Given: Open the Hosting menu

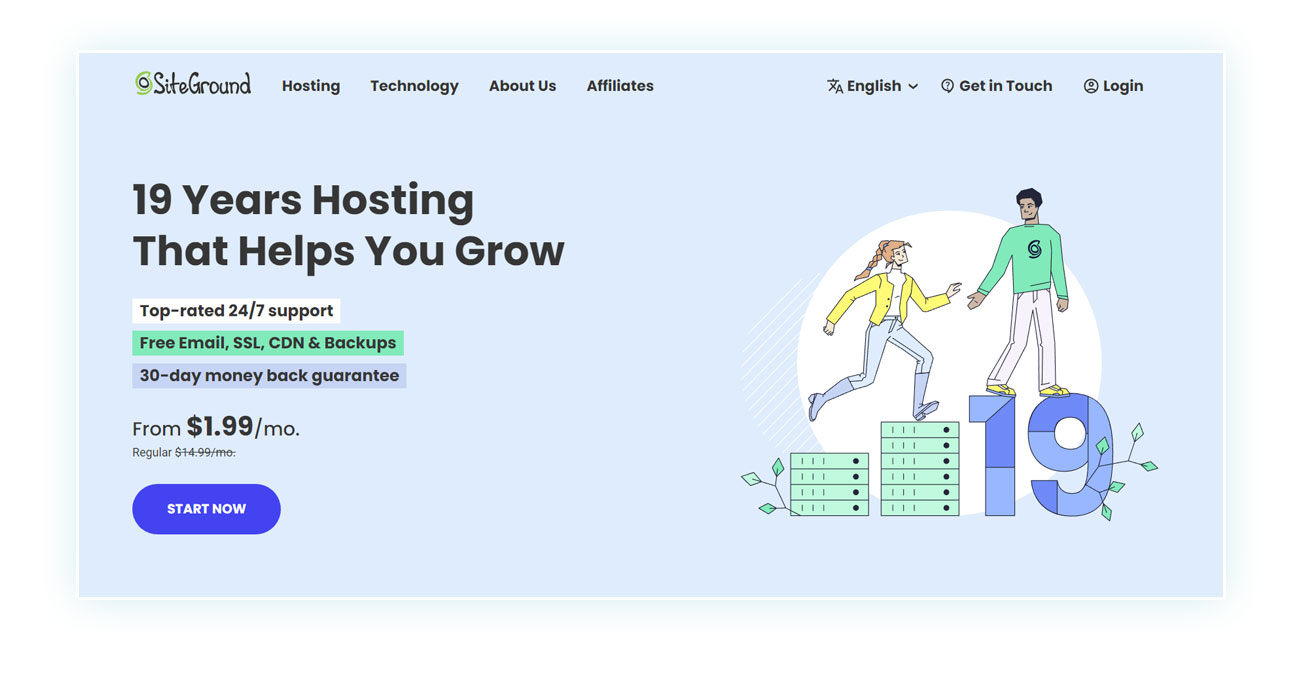Looking at the screenshot, I should (311, 86).
